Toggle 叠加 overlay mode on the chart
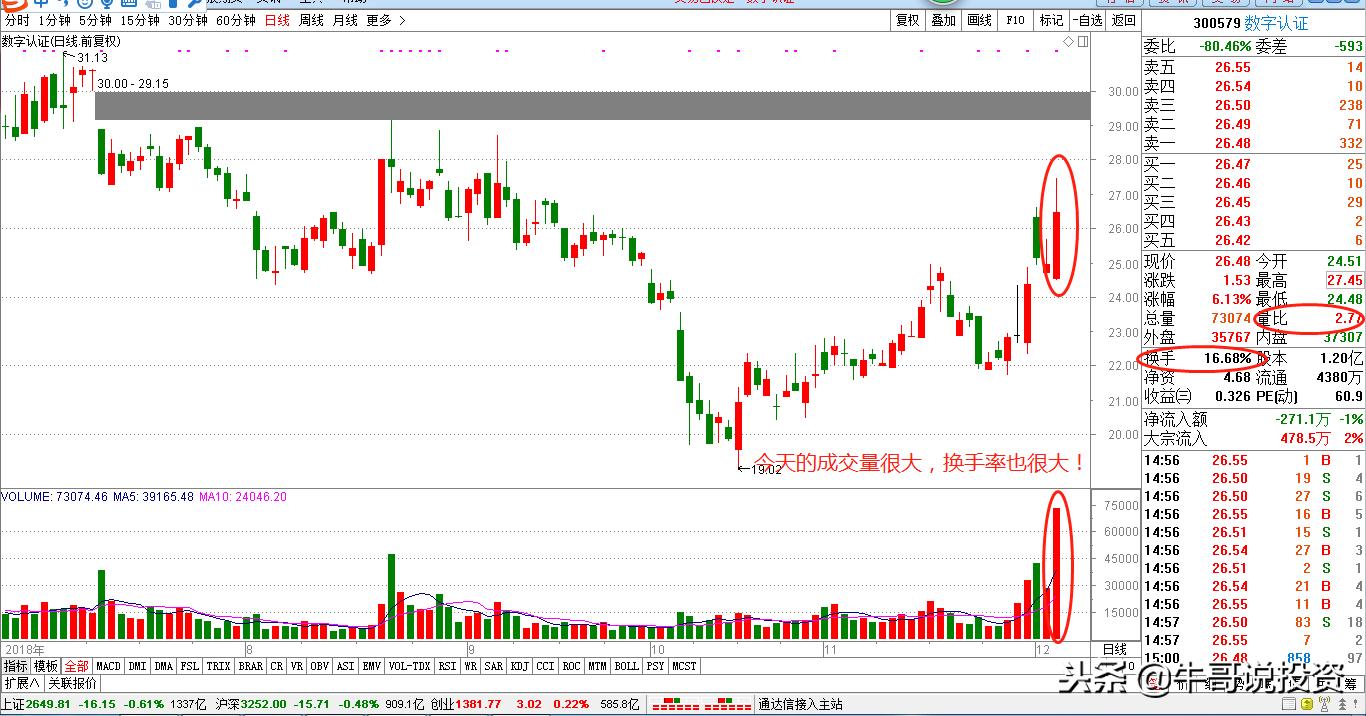The image size is (1366, 716). (x=943, y=19)
